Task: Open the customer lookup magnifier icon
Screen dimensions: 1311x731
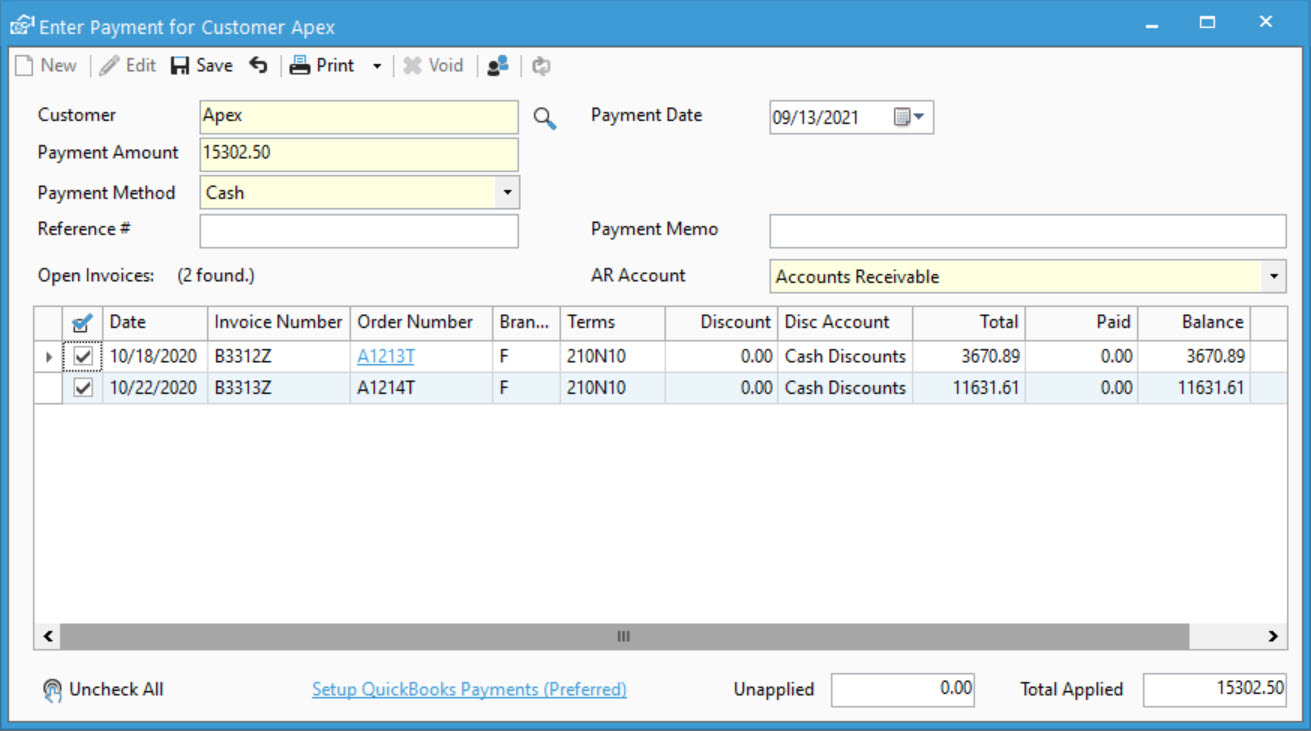Action: [x=544, y=118]
